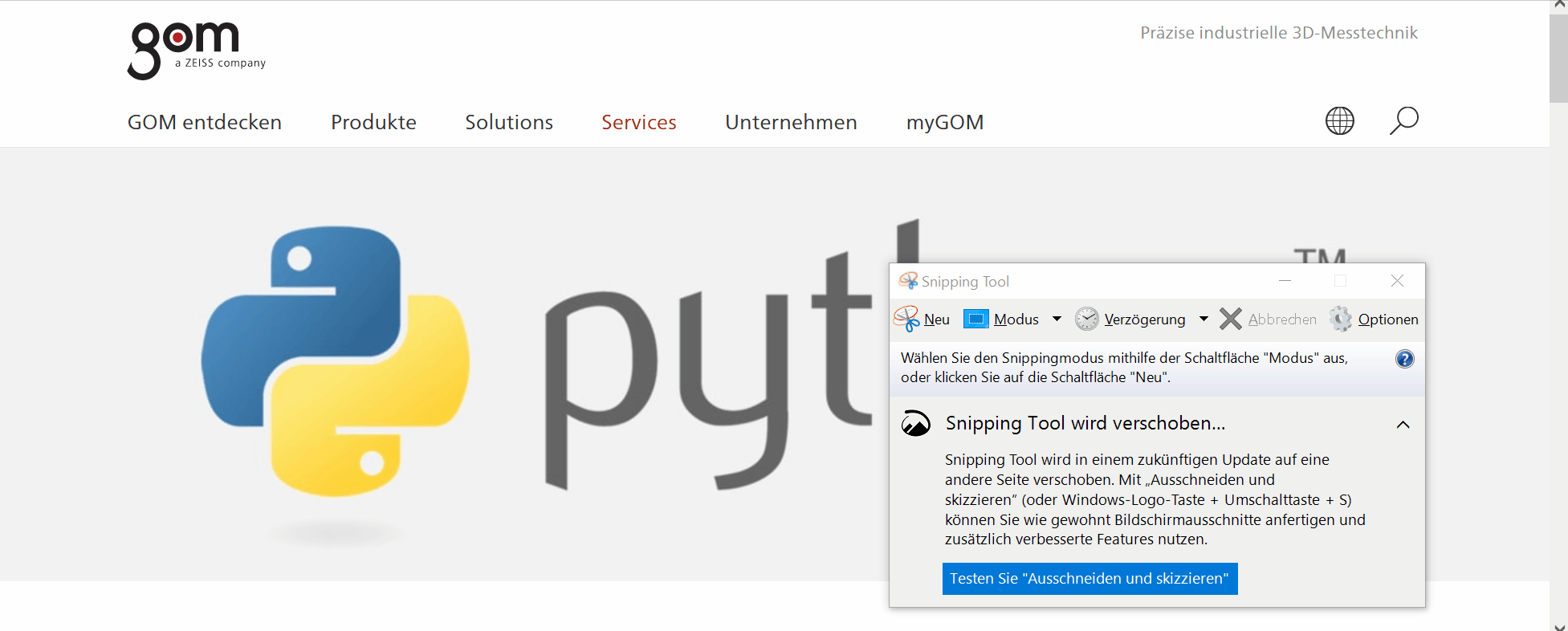The image size is (1568, 631).
Task: Open the Produkte navigation menu
Action: click(373, 122)
